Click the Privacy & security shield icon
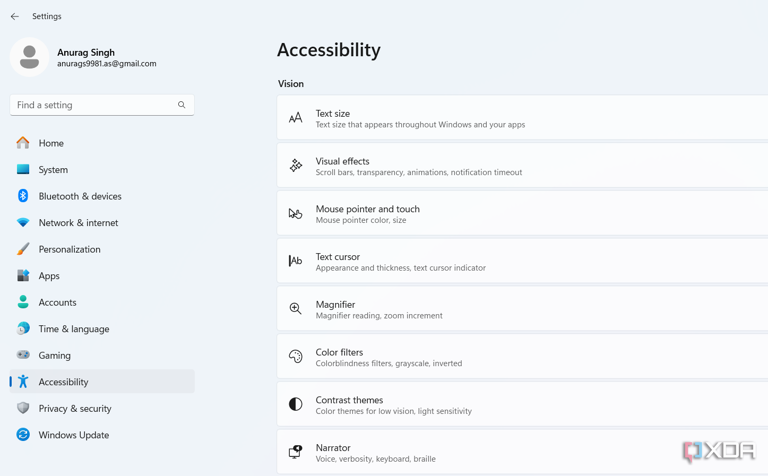Viewport: 768px width, 476px height. coord(23,408)
